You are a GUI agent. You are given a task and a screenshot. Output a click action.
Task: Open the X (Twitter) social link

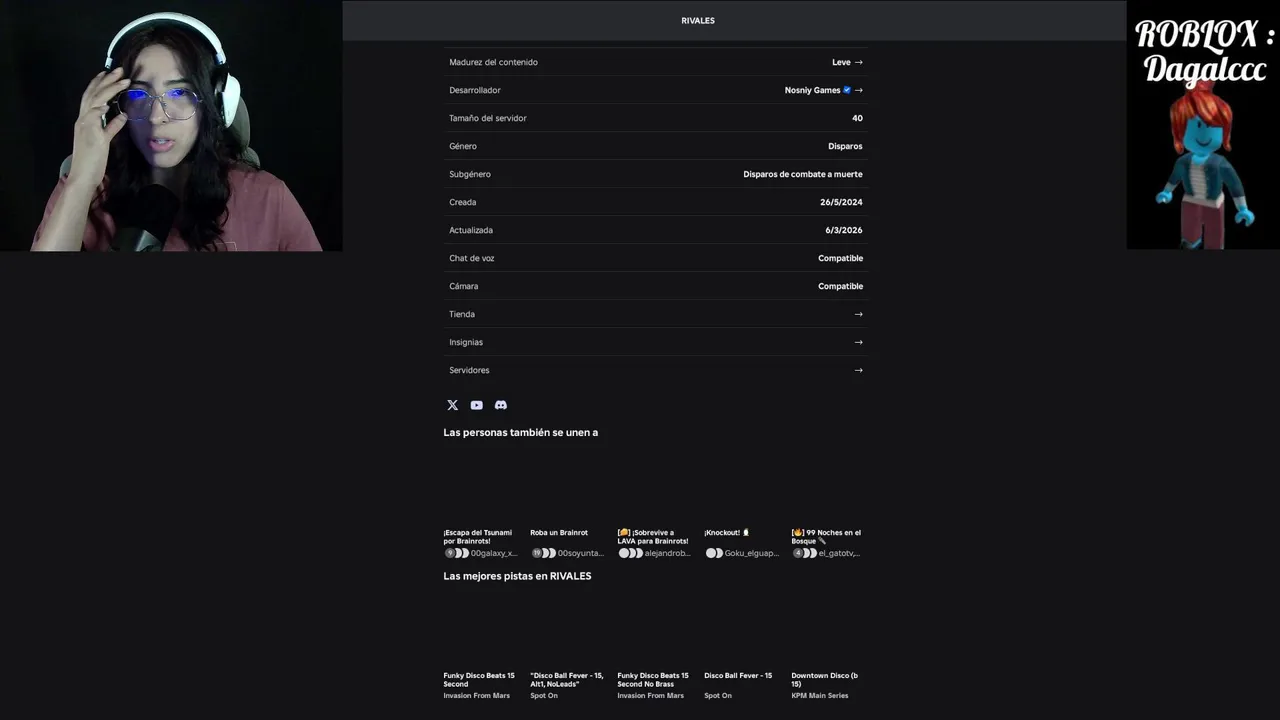coord(452,405)
